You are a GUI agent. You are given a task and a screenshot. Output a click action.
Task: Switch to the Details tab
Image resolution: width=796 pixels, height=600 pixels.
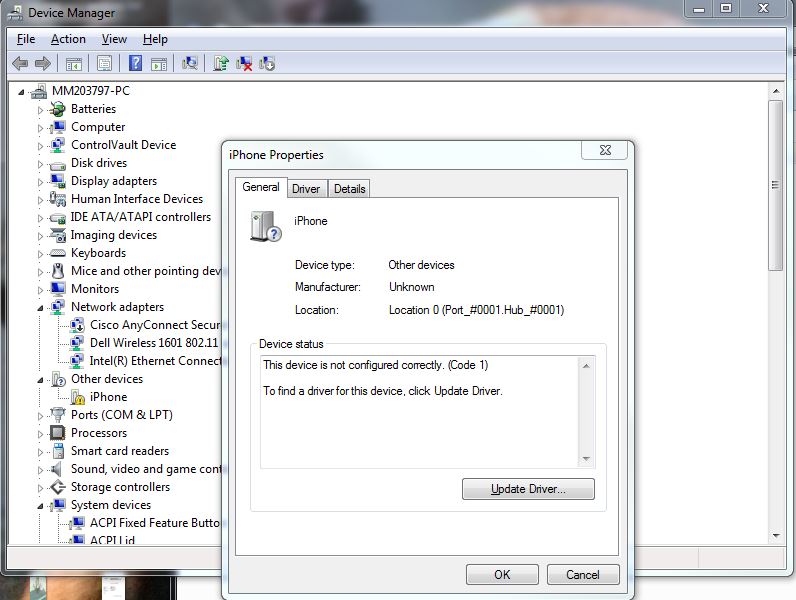[349, 189]
